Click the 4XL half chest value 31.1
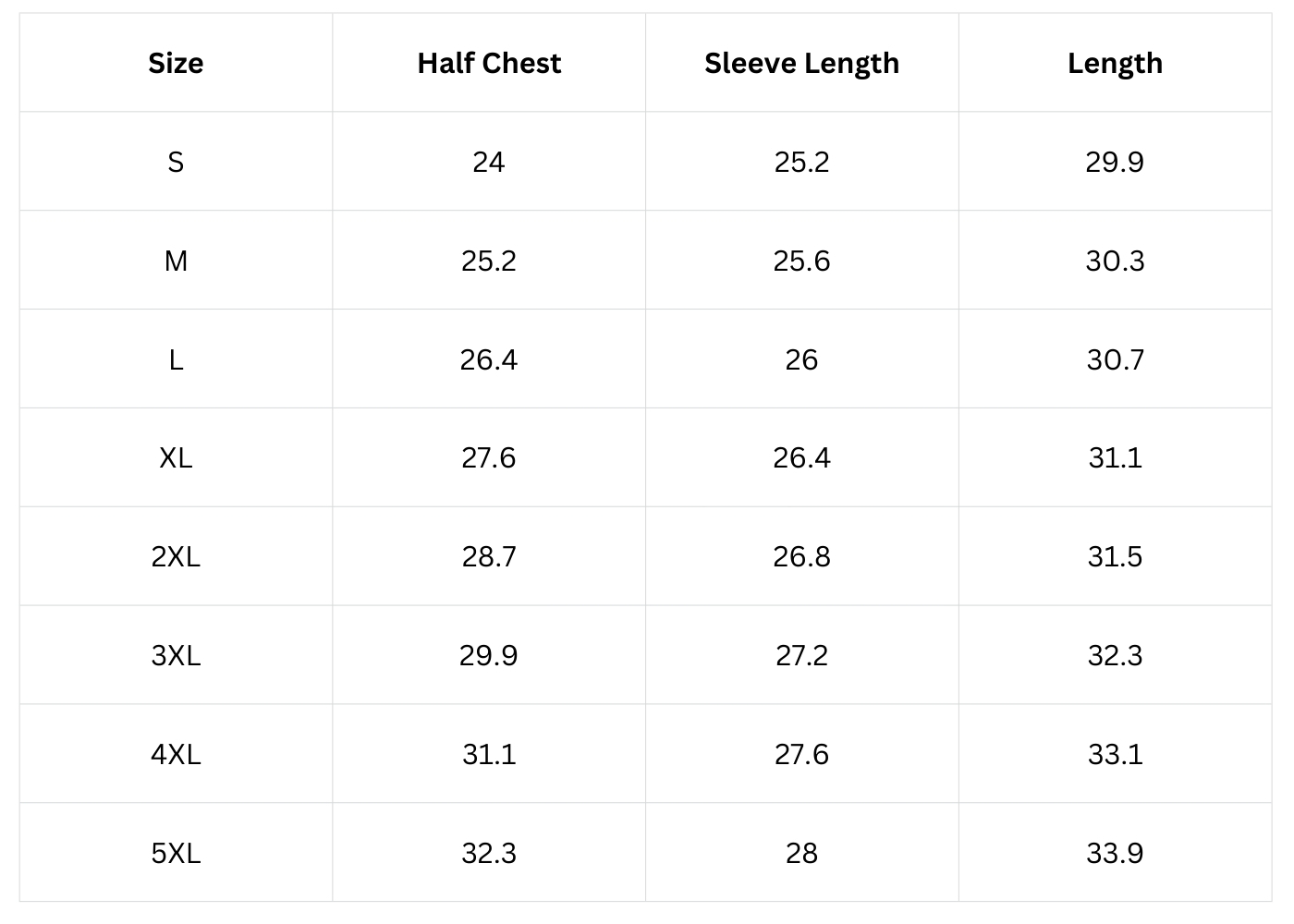 489,754
